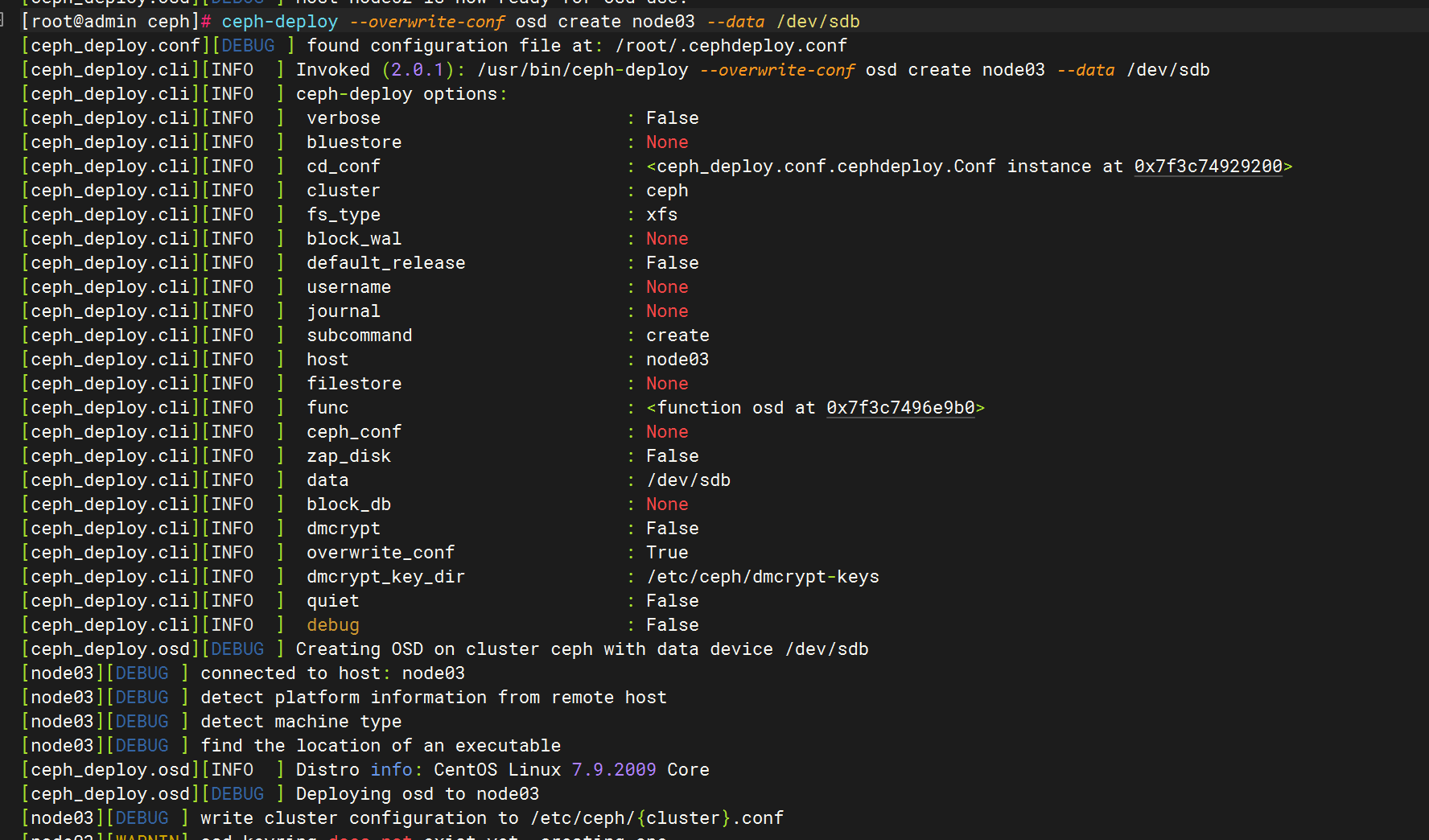Image resolution: width=1429 pixels, height=840 pixels.
Task: Select '/etc/ceph/{cluster}.conf' path text
Action: tap(657, 818)
